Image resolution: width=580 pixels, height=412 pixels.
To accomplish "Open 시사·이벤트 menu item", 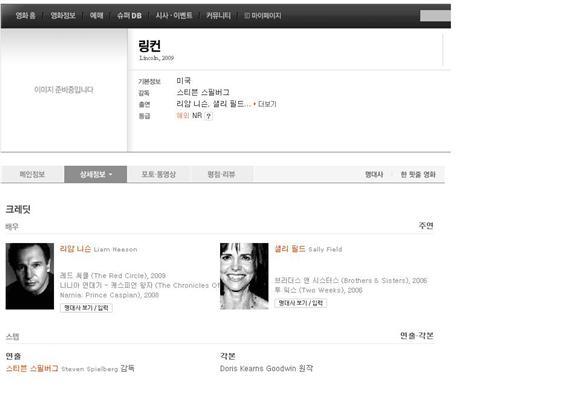I will click(x=174, y=15).
